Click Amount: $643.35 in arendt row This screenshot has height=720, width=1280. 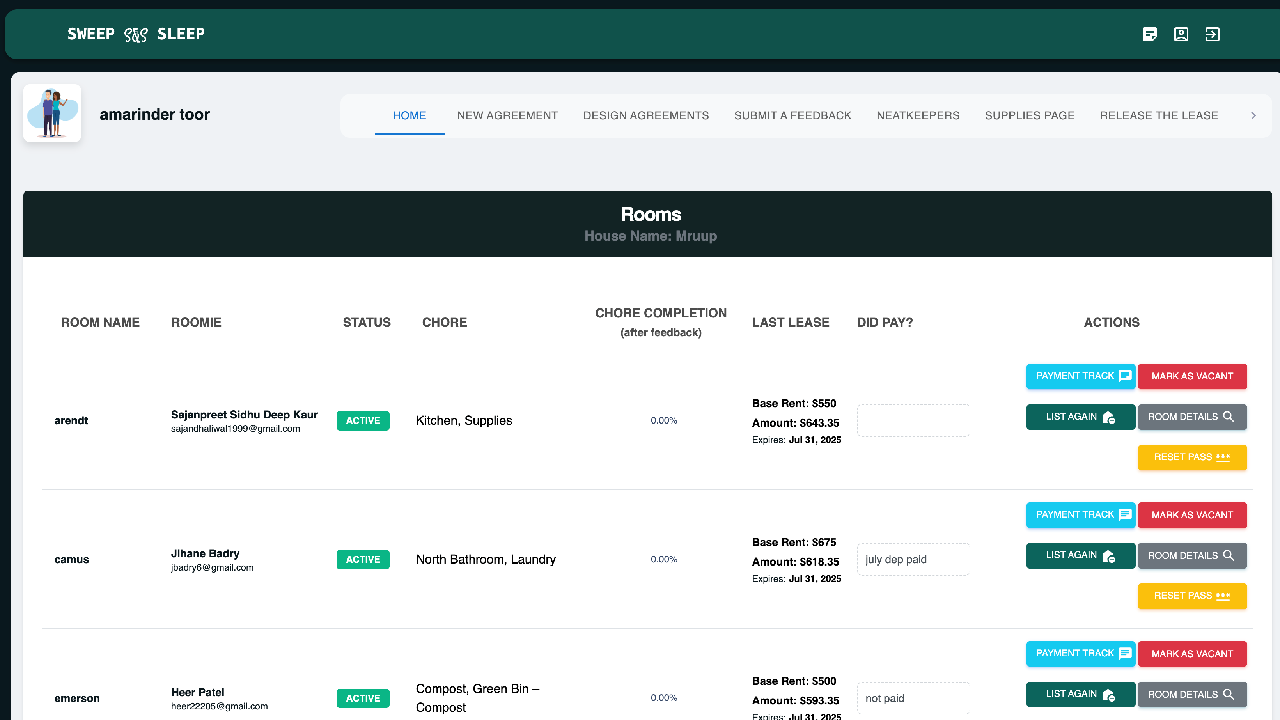(x=796, y=423)
